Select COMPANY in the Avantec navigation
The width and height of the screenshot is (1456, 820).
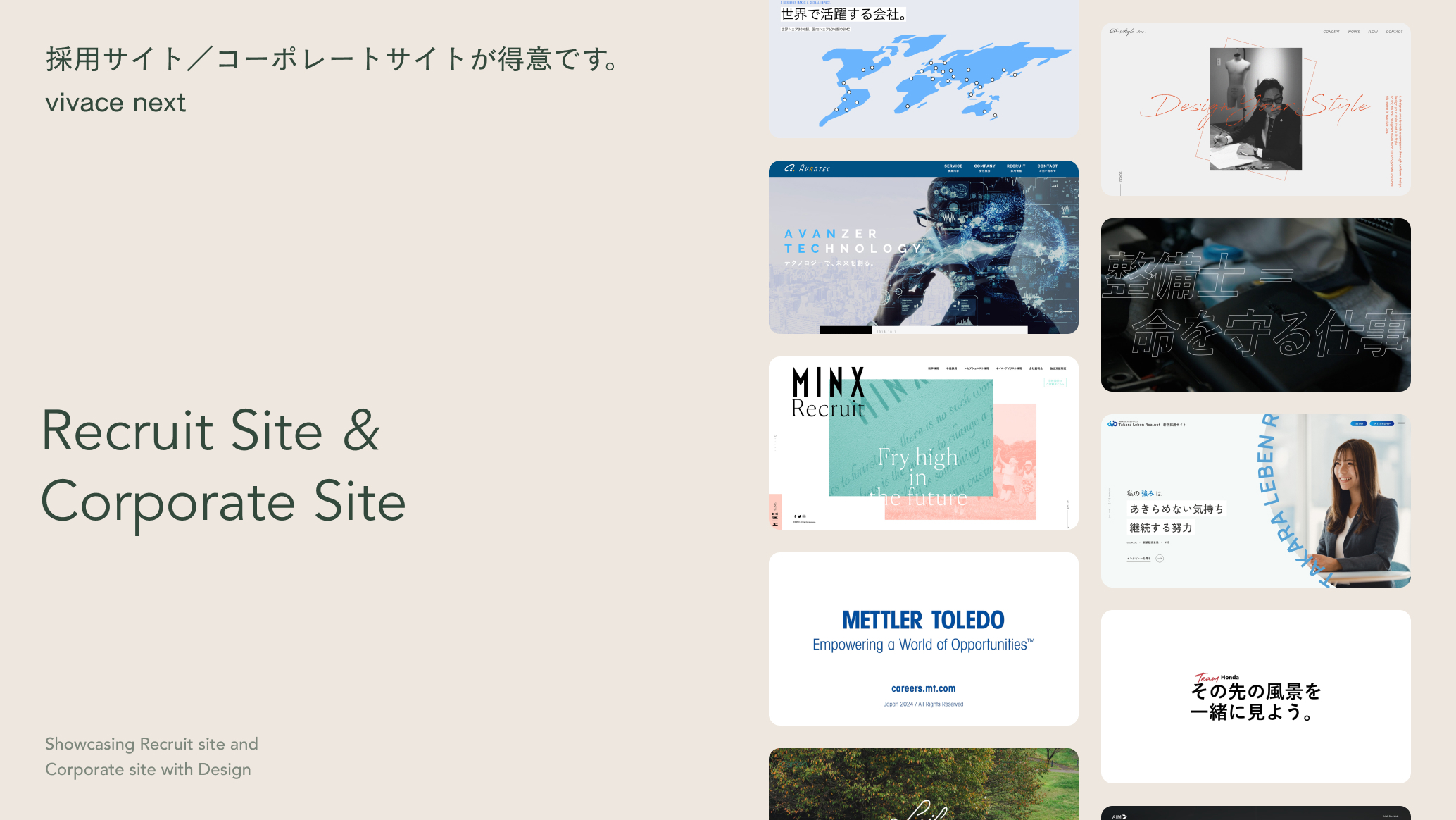pos(984,168)
